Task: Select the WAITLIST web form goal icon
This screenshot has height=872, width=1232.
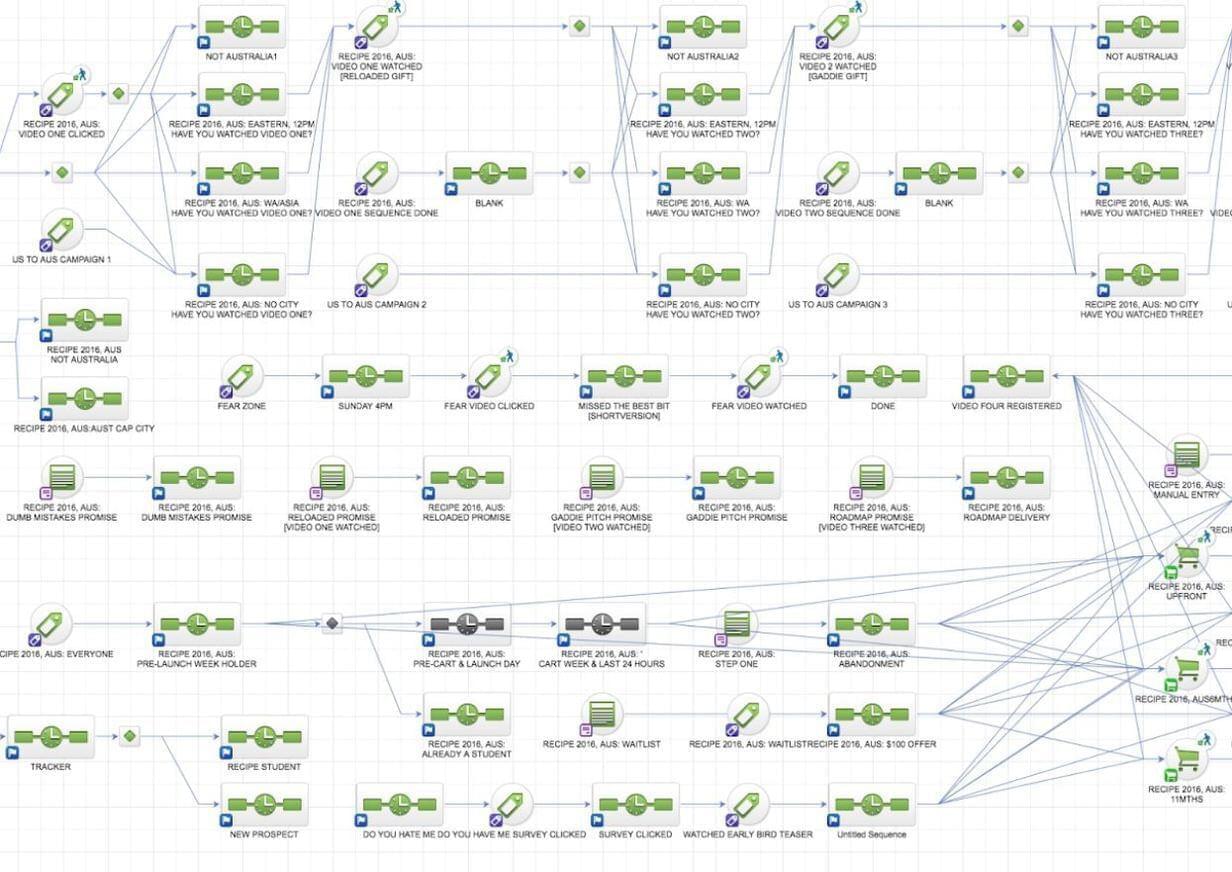Action: (601, 716)
